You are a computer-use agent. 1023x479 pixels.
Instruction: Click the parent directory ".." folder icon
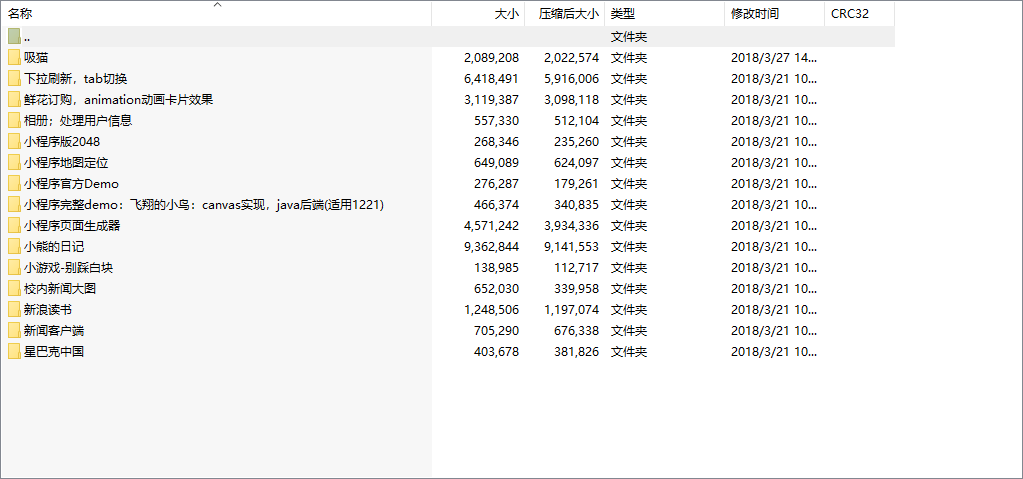point(14,37)
